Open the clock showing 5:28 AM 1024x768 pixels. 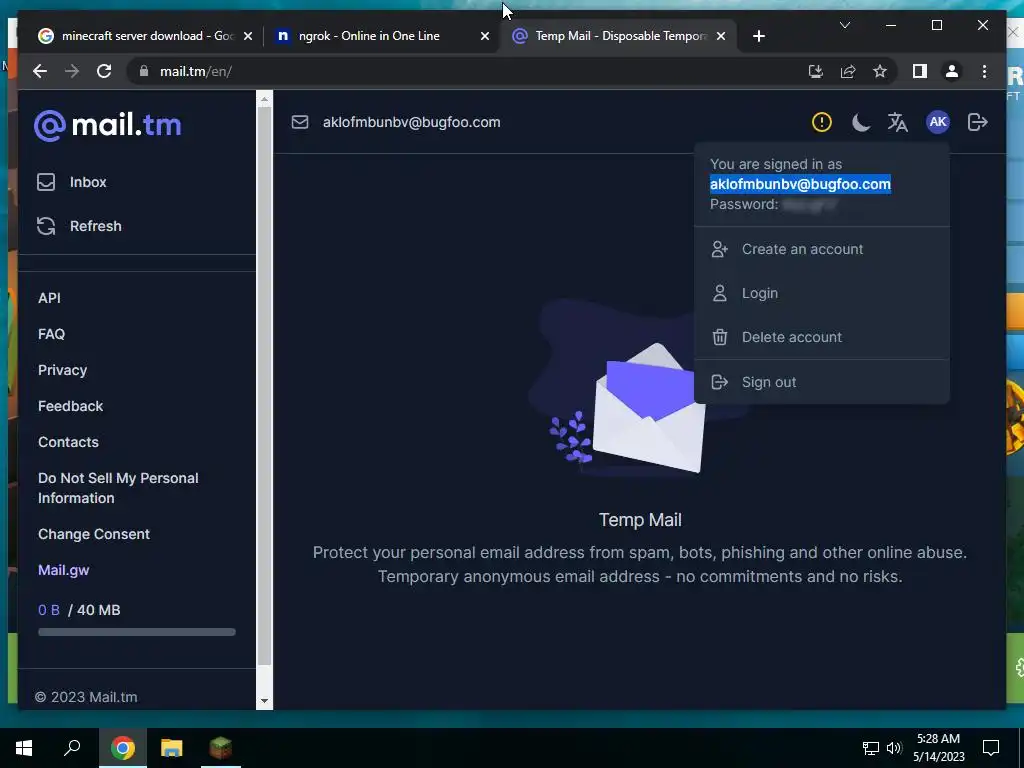[938, 748]
